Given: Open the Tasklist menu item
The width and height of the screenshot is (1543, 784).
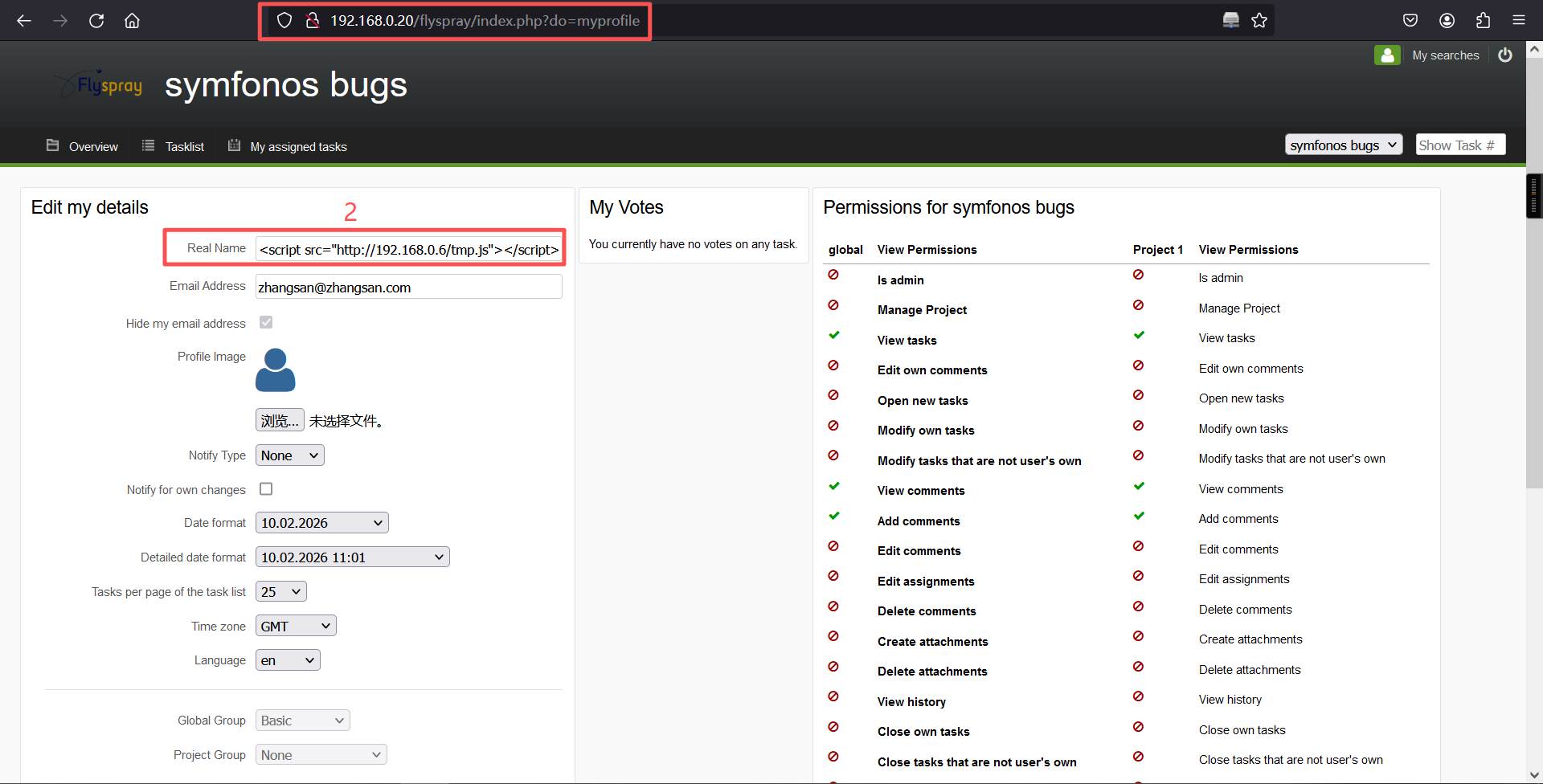Looking at the screenshot, I should (185, 146).
